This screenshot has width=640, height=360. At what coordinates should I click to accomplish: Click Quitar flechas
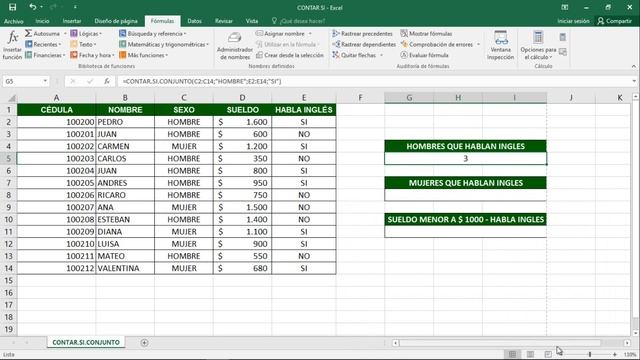[354, 55]
